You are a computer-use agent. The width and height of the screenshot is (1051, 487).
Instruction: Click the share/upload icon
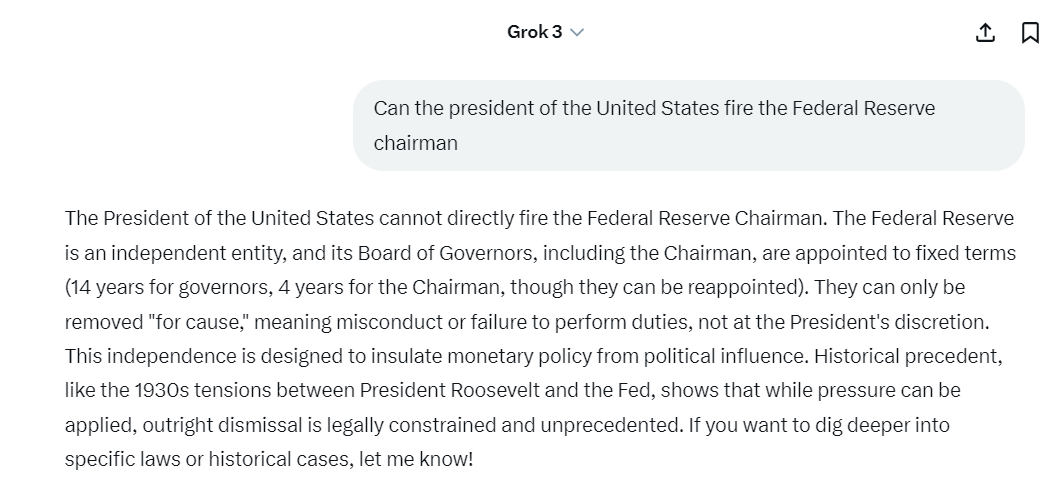point(985,32)
